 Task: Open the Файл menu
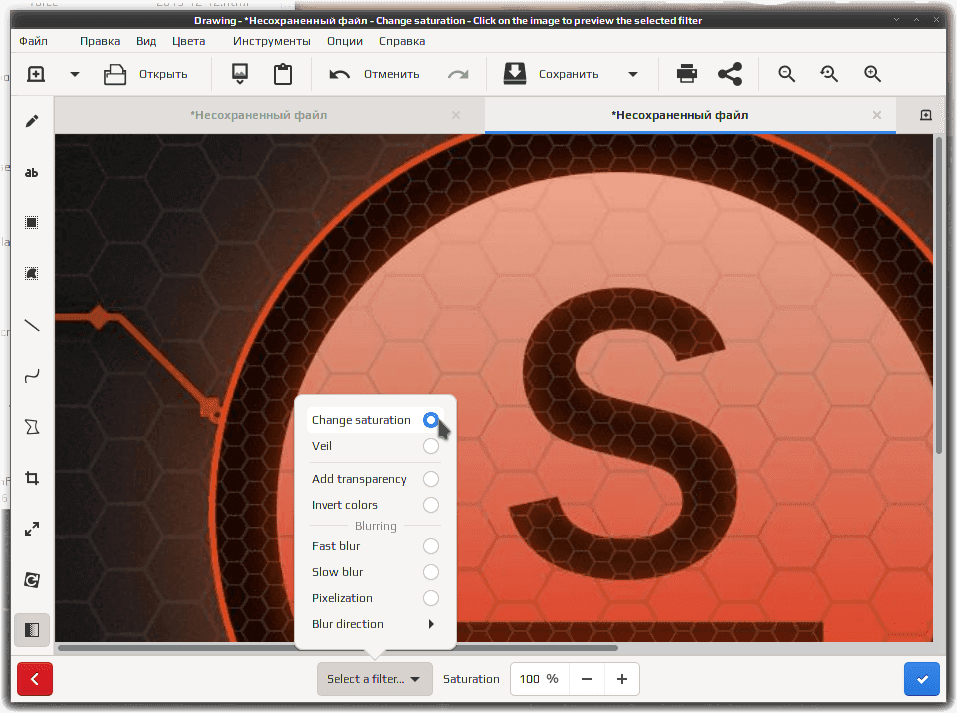click(x=34, y=41)
